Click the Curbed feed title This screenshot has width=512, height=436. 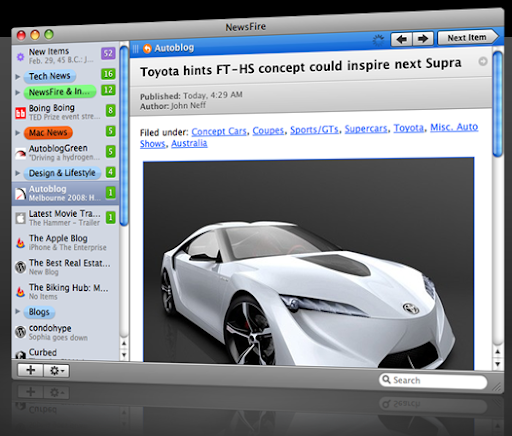click(43, 352)
